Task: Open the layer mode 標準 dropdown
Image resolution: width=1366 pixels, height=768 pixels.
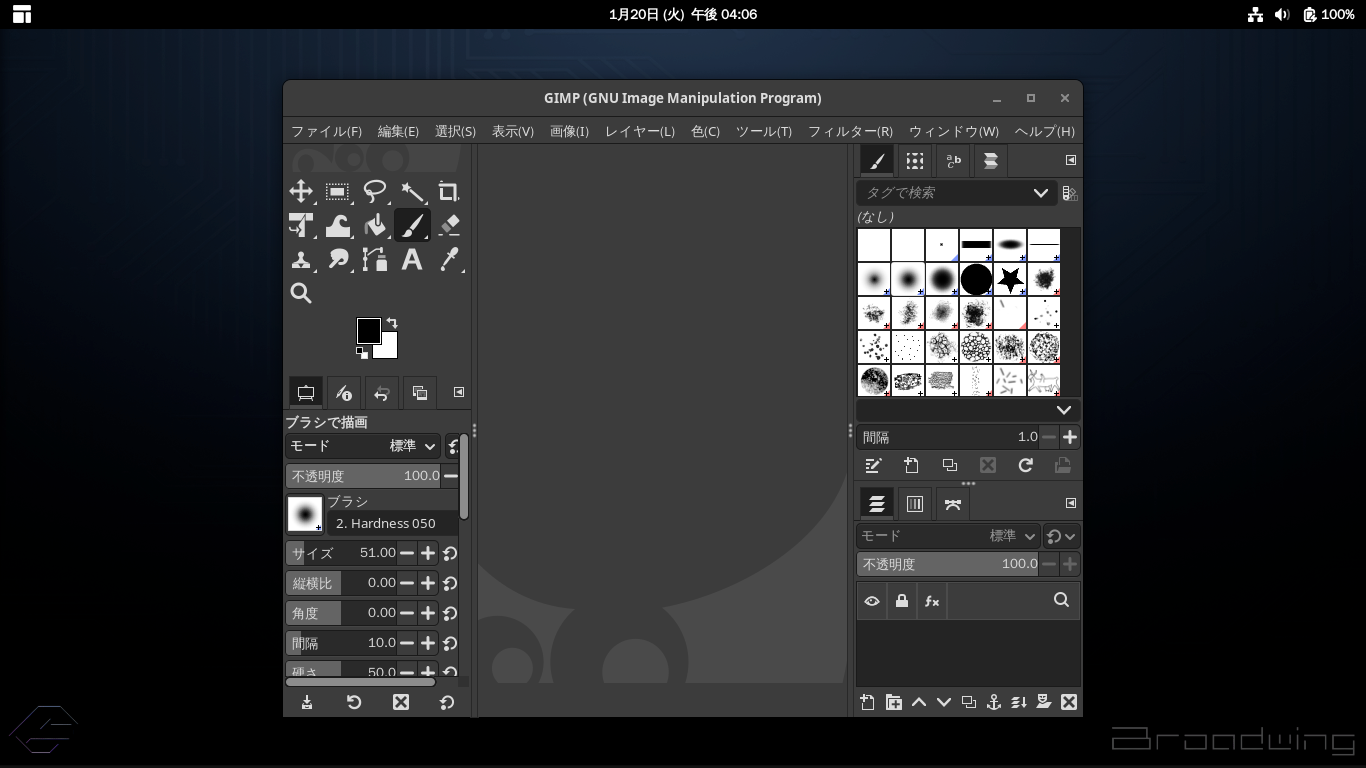Action: pyautogui.click(x=1012, y=536)
